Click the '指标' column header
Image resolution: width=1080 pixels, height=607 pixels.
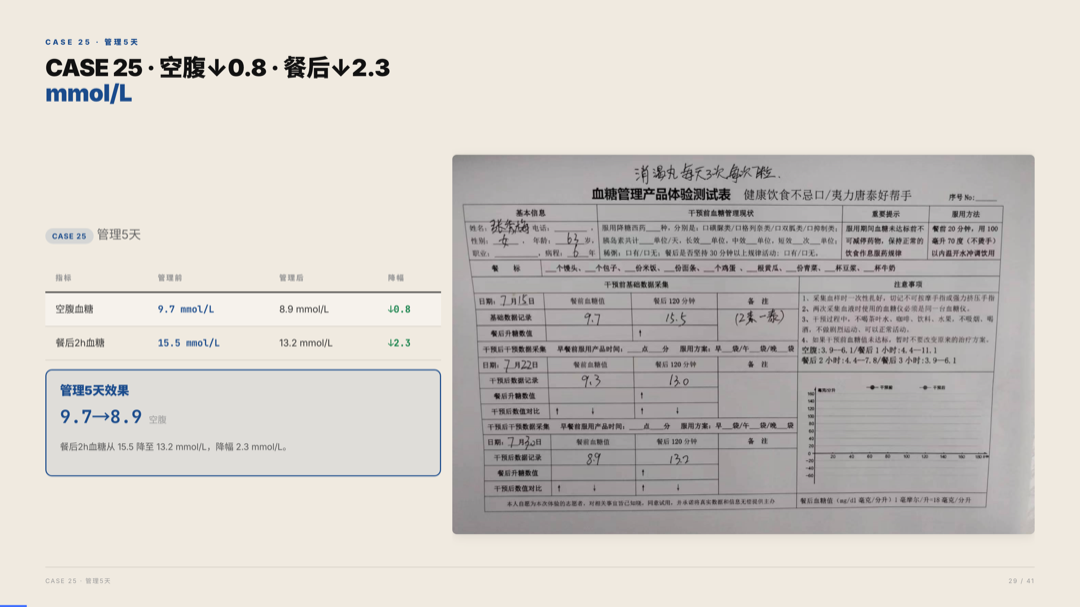pyautogui.click(x=63, y=278)
